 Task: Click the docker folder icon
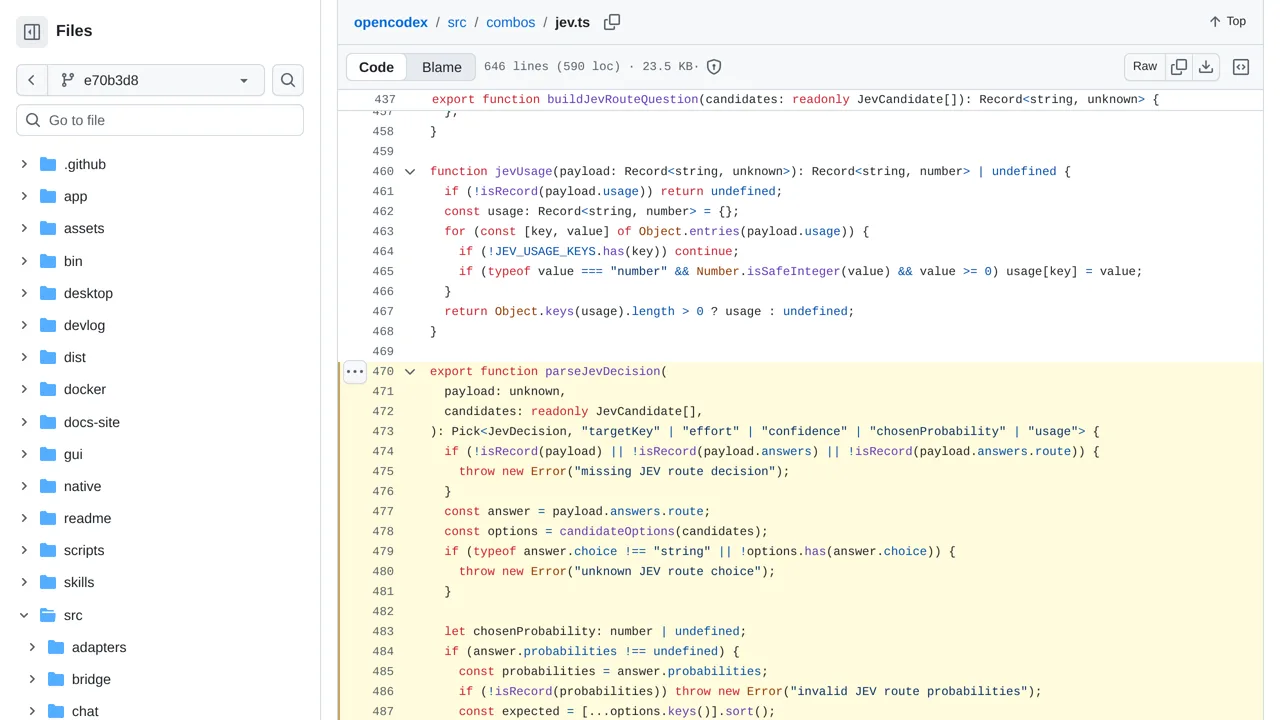pos(47,389)
